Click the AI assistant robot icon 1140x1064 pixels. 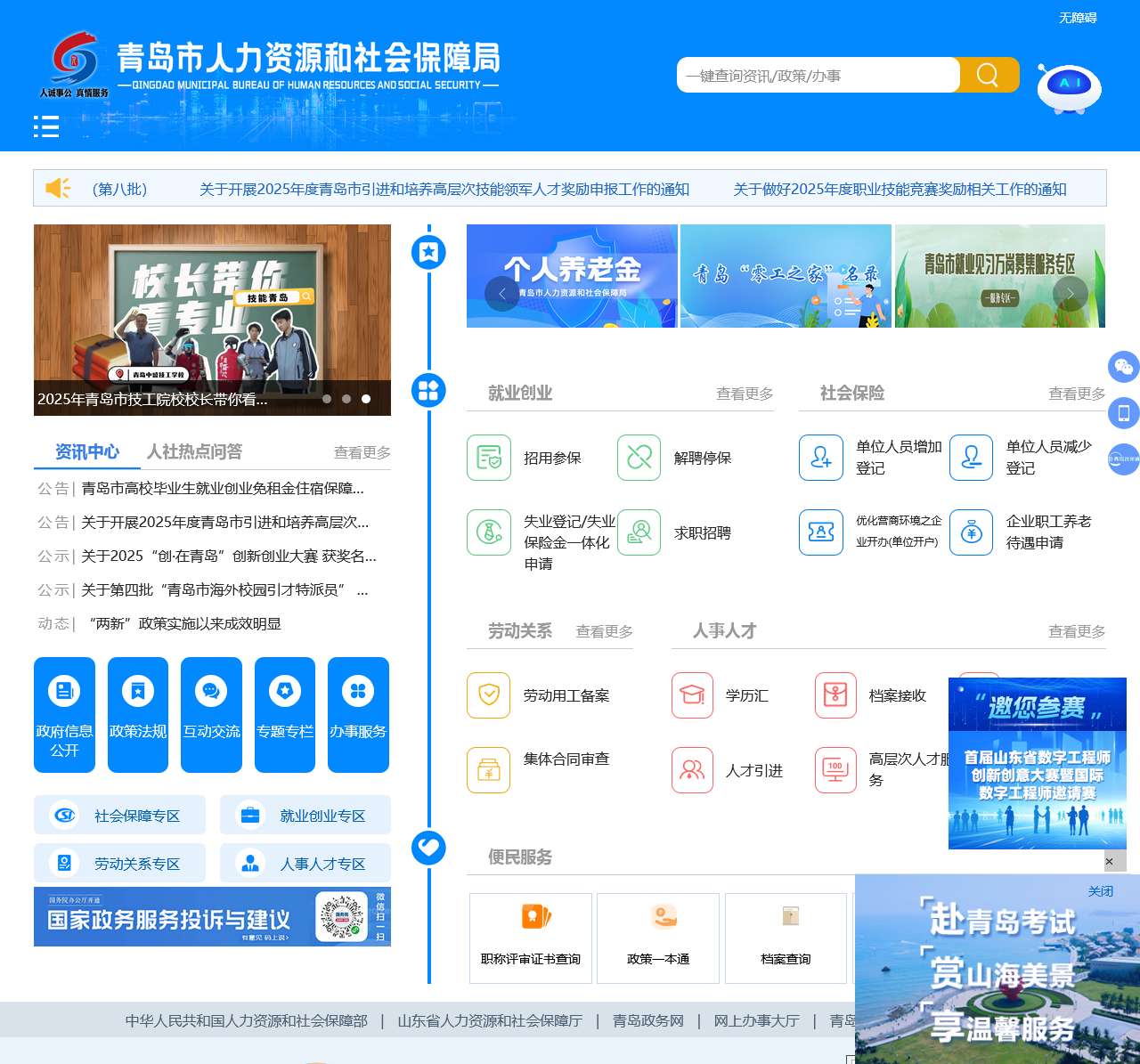(1068, 86)
